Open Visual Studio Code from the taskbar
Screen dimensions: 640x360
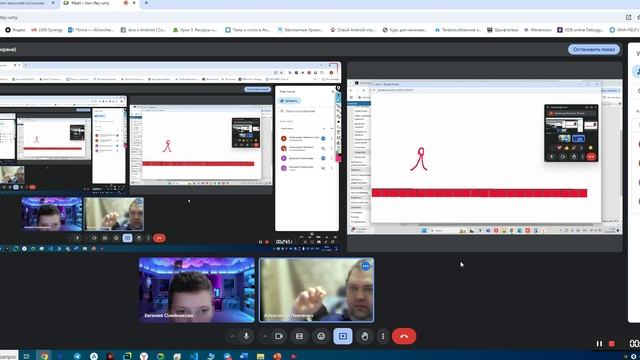[194, 356]
